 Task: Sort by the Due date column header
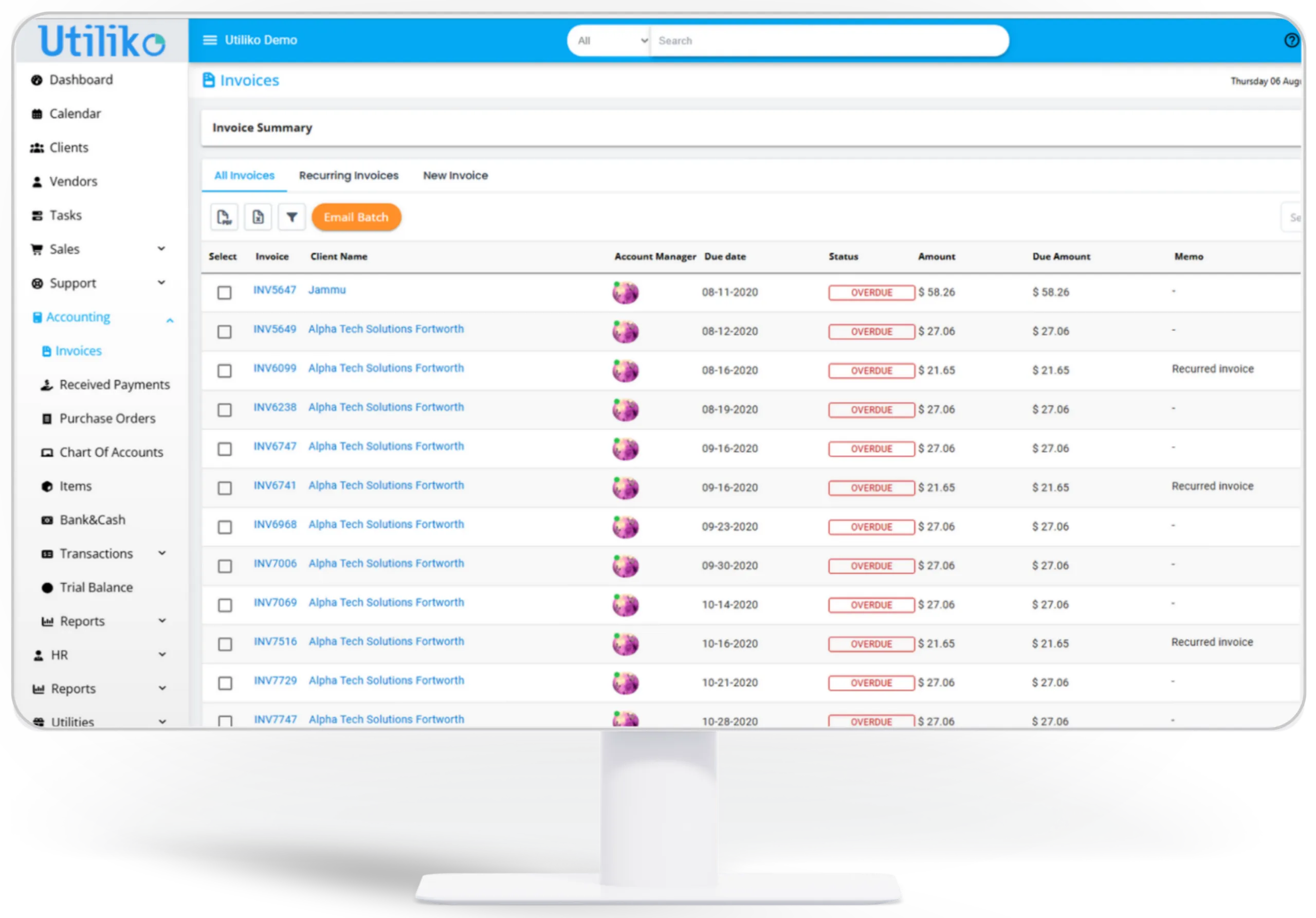[x=725, y=257]
